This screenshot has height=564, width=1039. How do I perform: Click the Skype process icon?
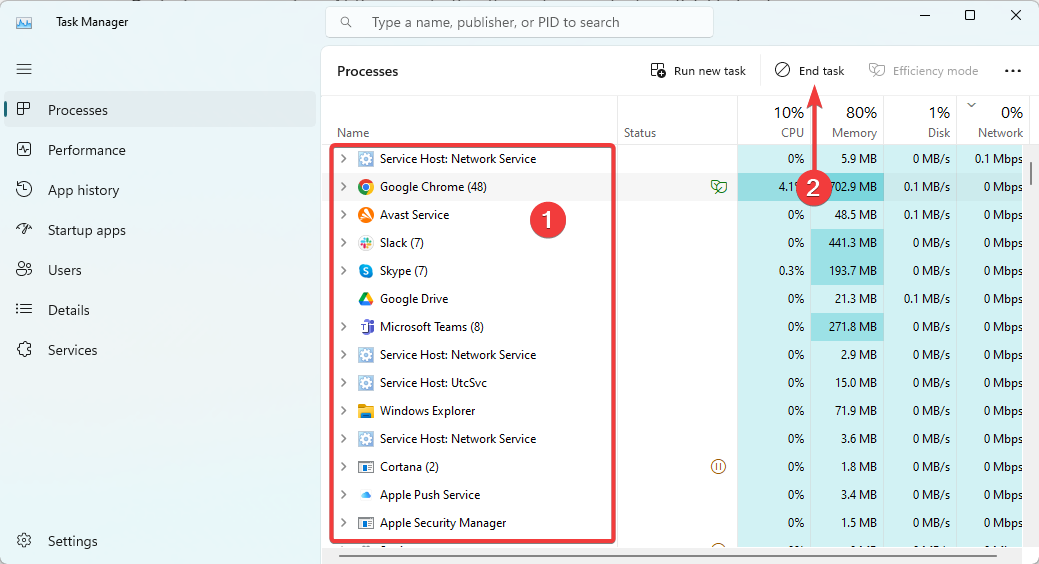[366, 270]
